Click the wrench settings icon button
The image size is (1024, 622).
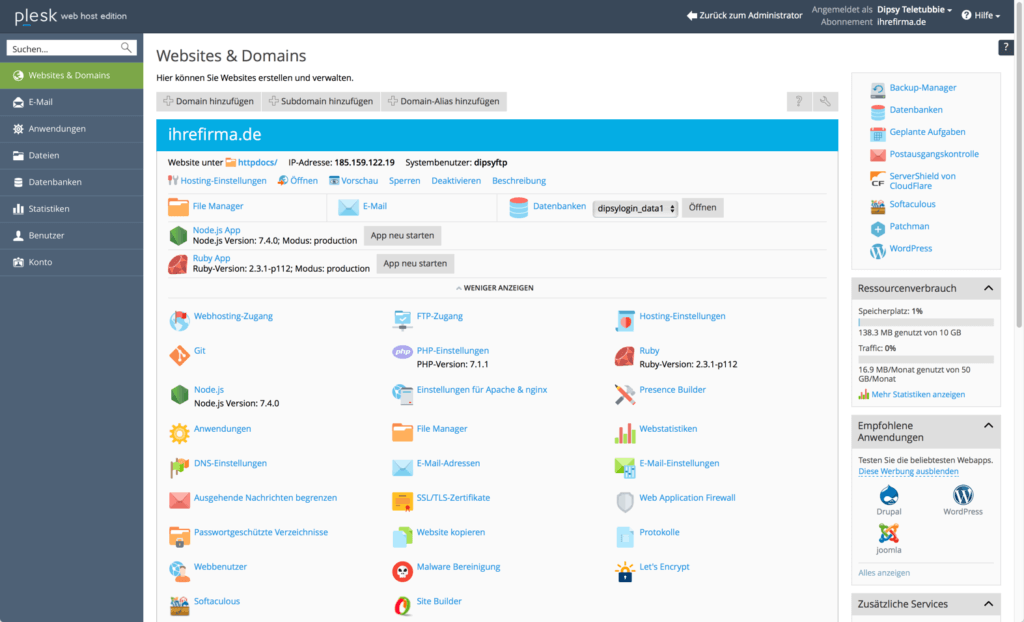[825, 101]
